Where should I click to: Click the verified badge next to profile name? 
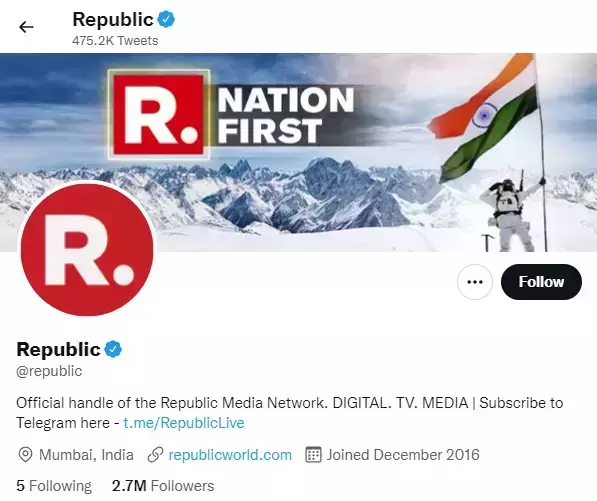click(x=113, y=349)
